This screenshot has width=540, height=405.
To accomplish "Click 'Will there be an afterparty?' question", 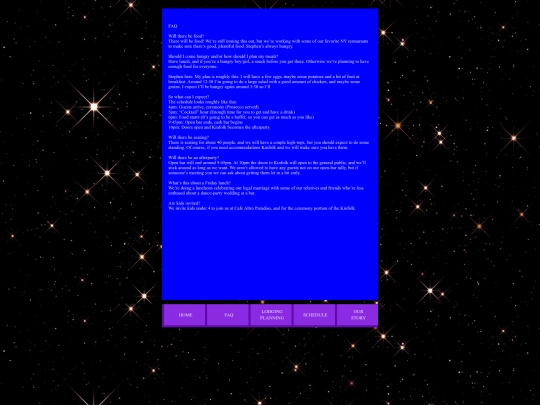I will click(x=194, y=157).
